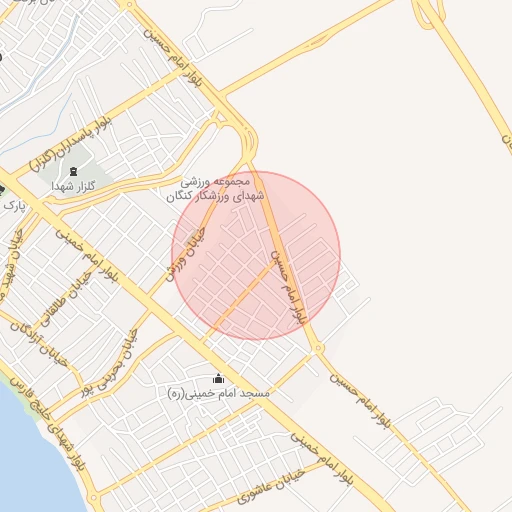Click the small roundabout south of the red circle
The image size is (512, 512).
click(318, 348)
